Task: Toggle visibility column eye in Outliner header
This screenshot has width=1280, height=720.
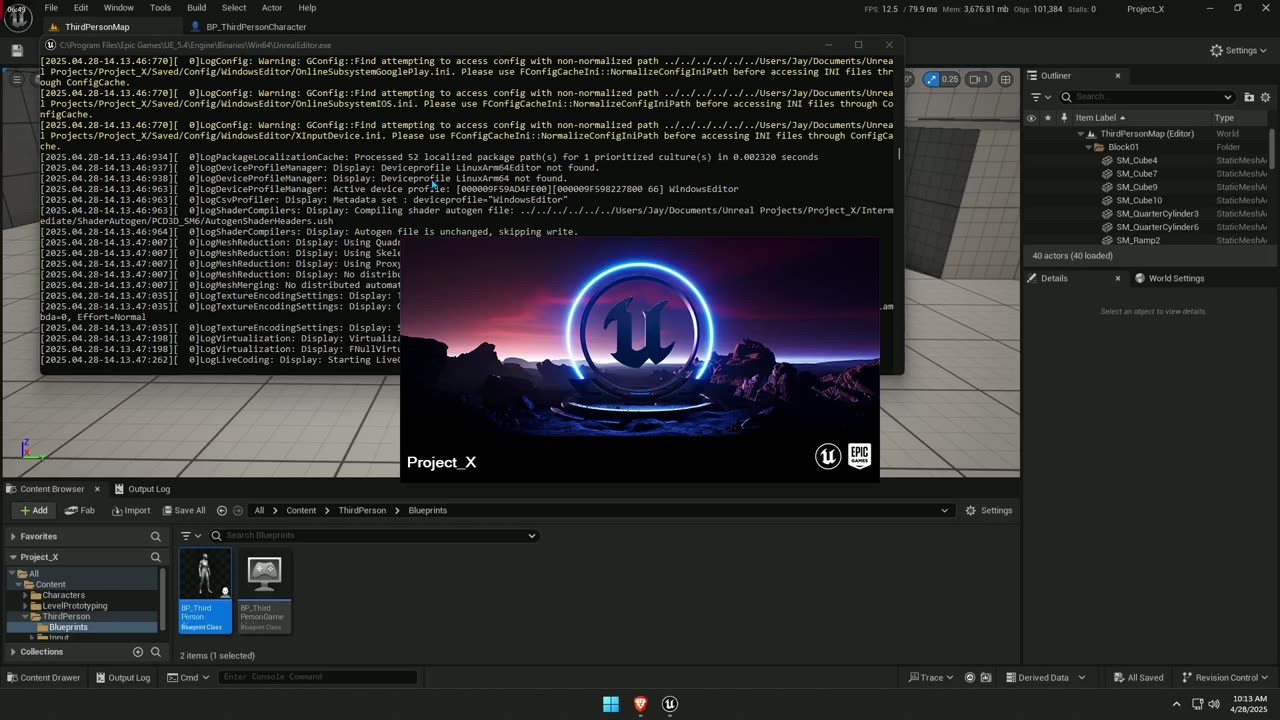Action: pyautogui.click(x=1031, y=118)
